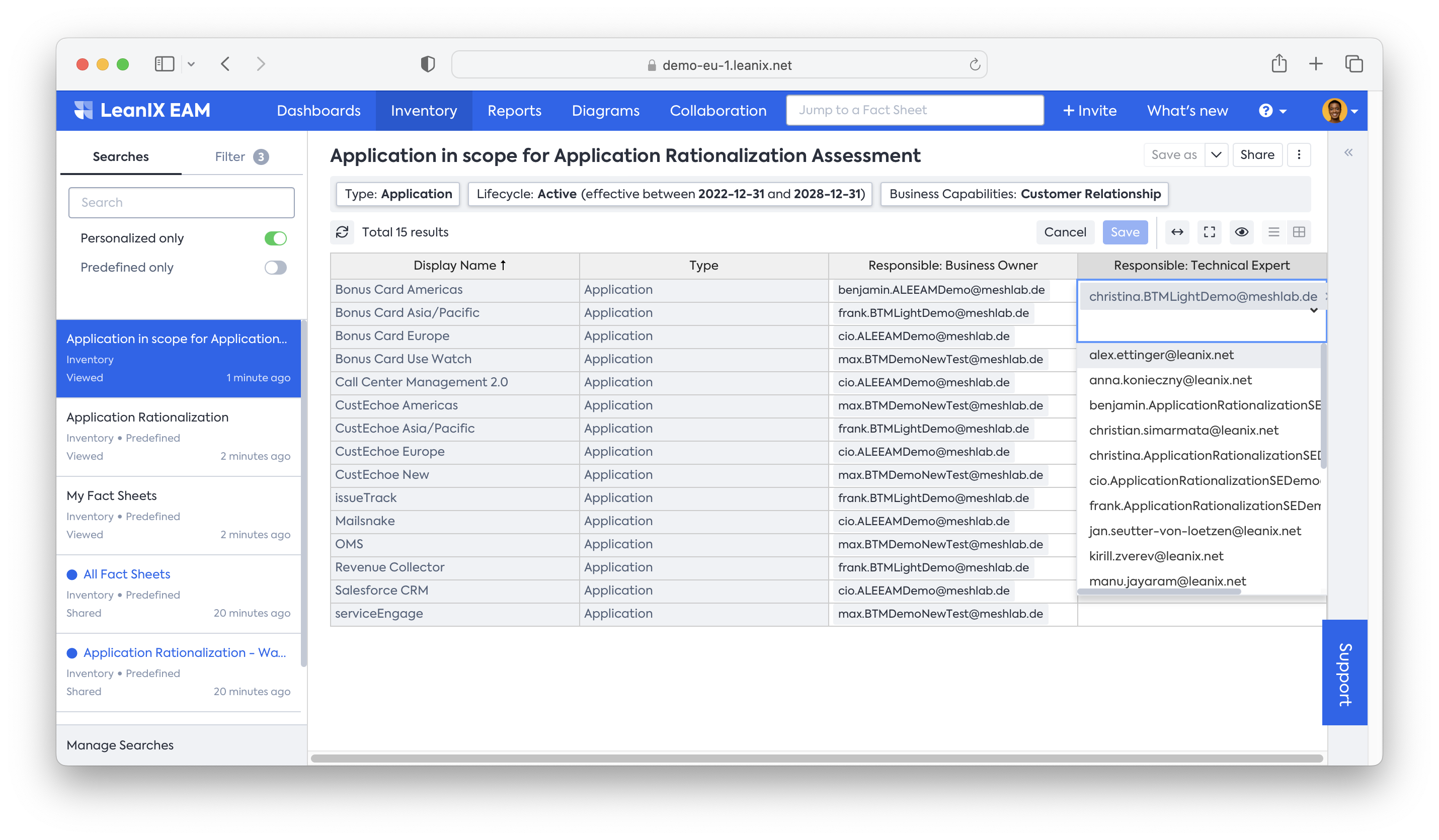
Task: Open Safari sidebar dropdown chevron
Action: point(191,64)
